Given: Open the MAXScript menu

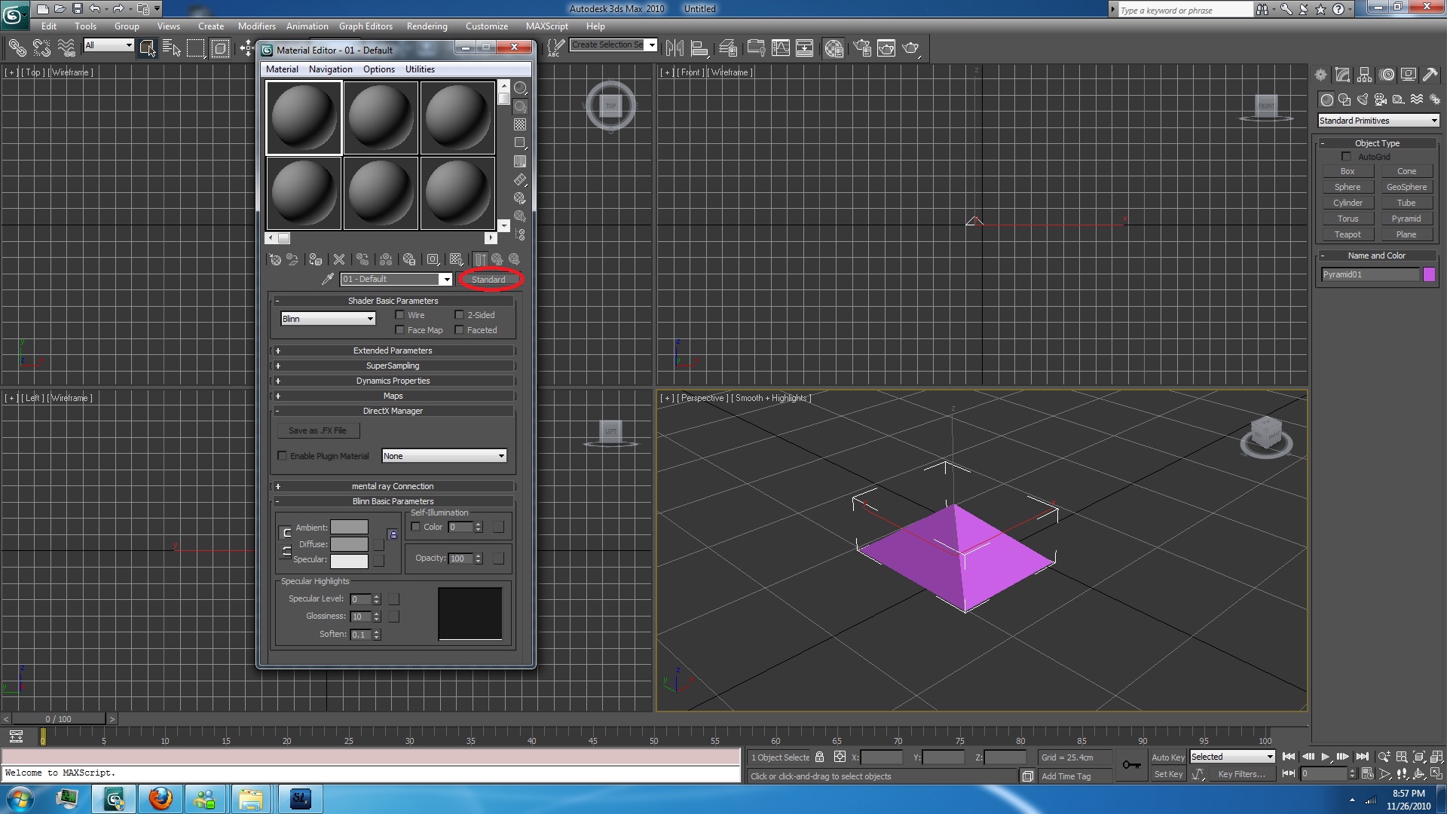Looking at the screenshot, I should (547, 26).
